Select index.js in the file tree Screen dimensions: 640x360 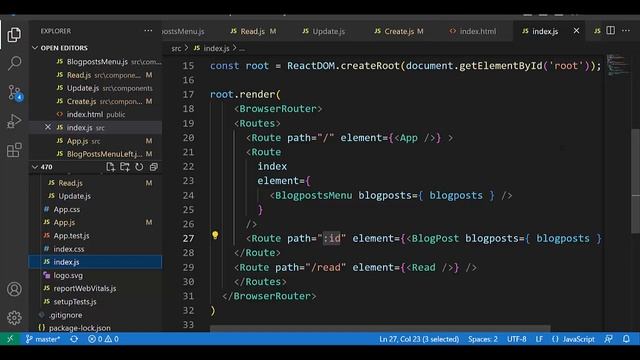[96, 262]
